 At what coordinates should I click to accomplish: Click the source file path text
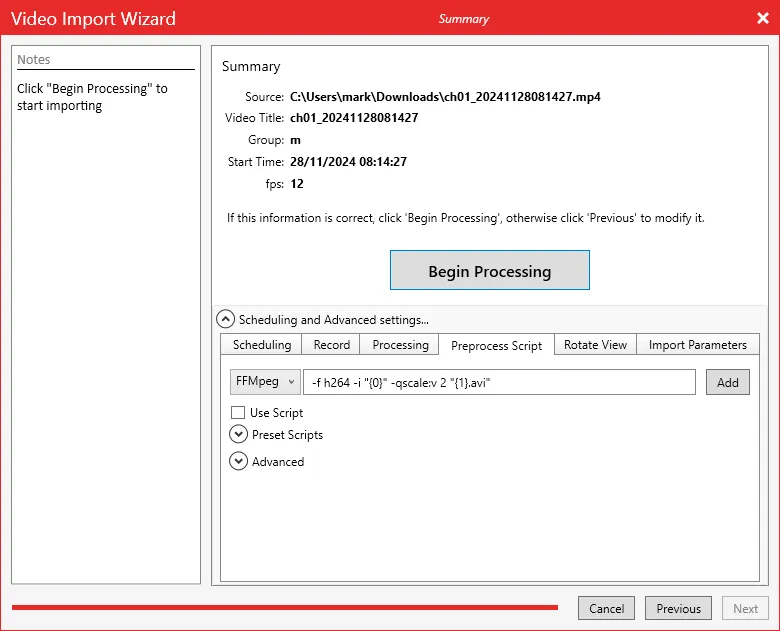click(x=445, y=97)
